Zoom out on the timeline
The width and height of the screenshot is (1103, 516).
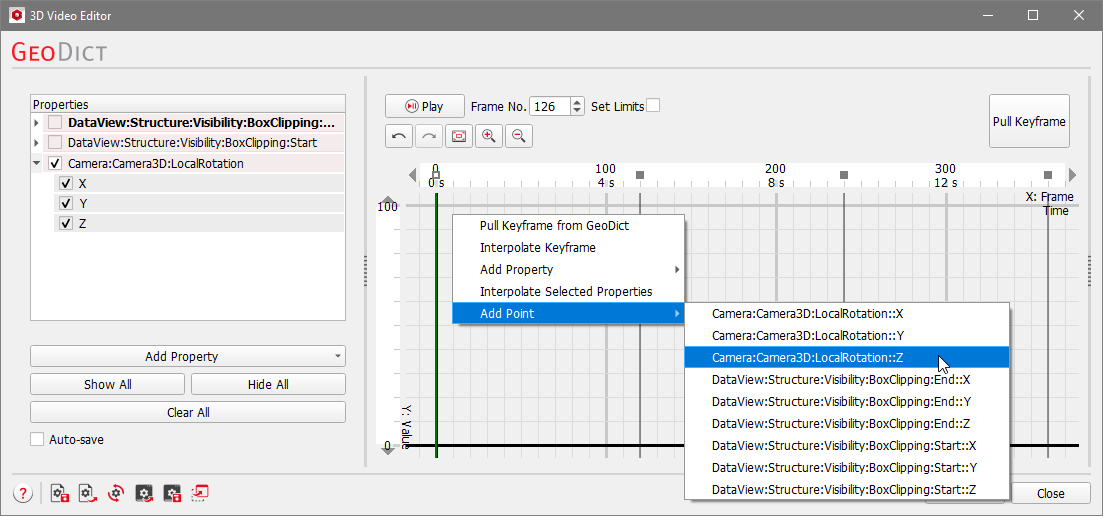[519, 136]
